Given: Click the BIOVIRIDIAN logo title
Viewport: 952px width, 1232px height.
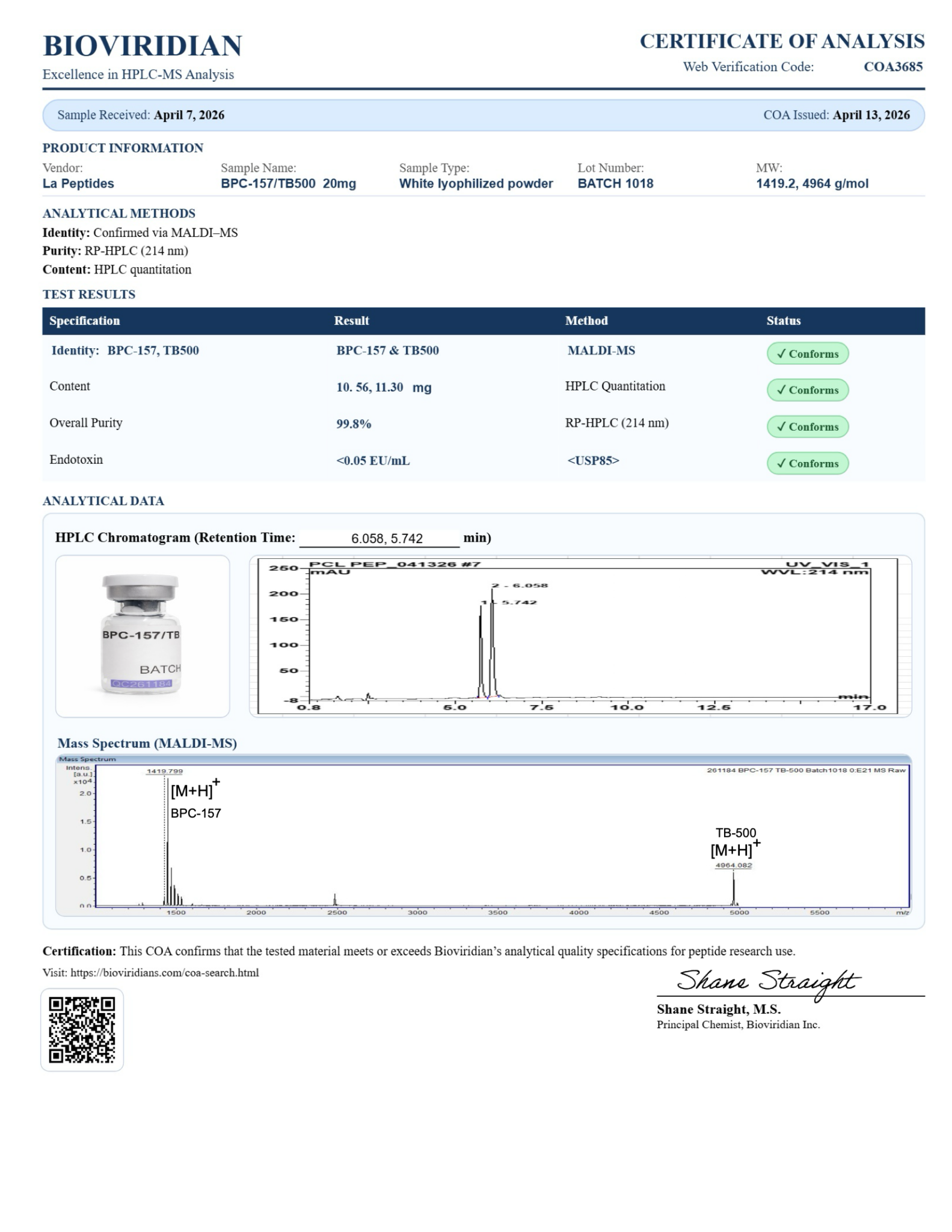Looking at the screenshot, I should 143,46.
